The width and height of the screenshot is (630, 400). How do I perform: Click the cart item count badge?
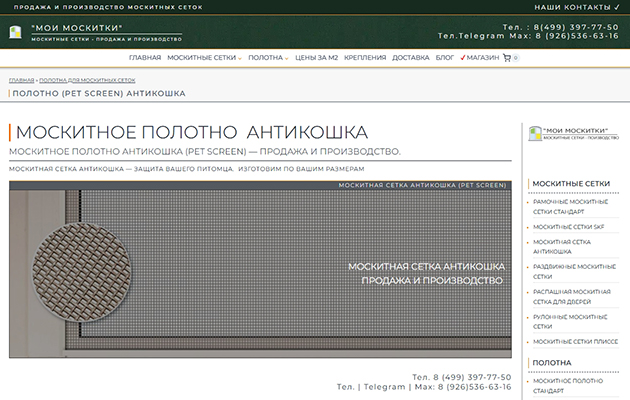coord(515,58)
